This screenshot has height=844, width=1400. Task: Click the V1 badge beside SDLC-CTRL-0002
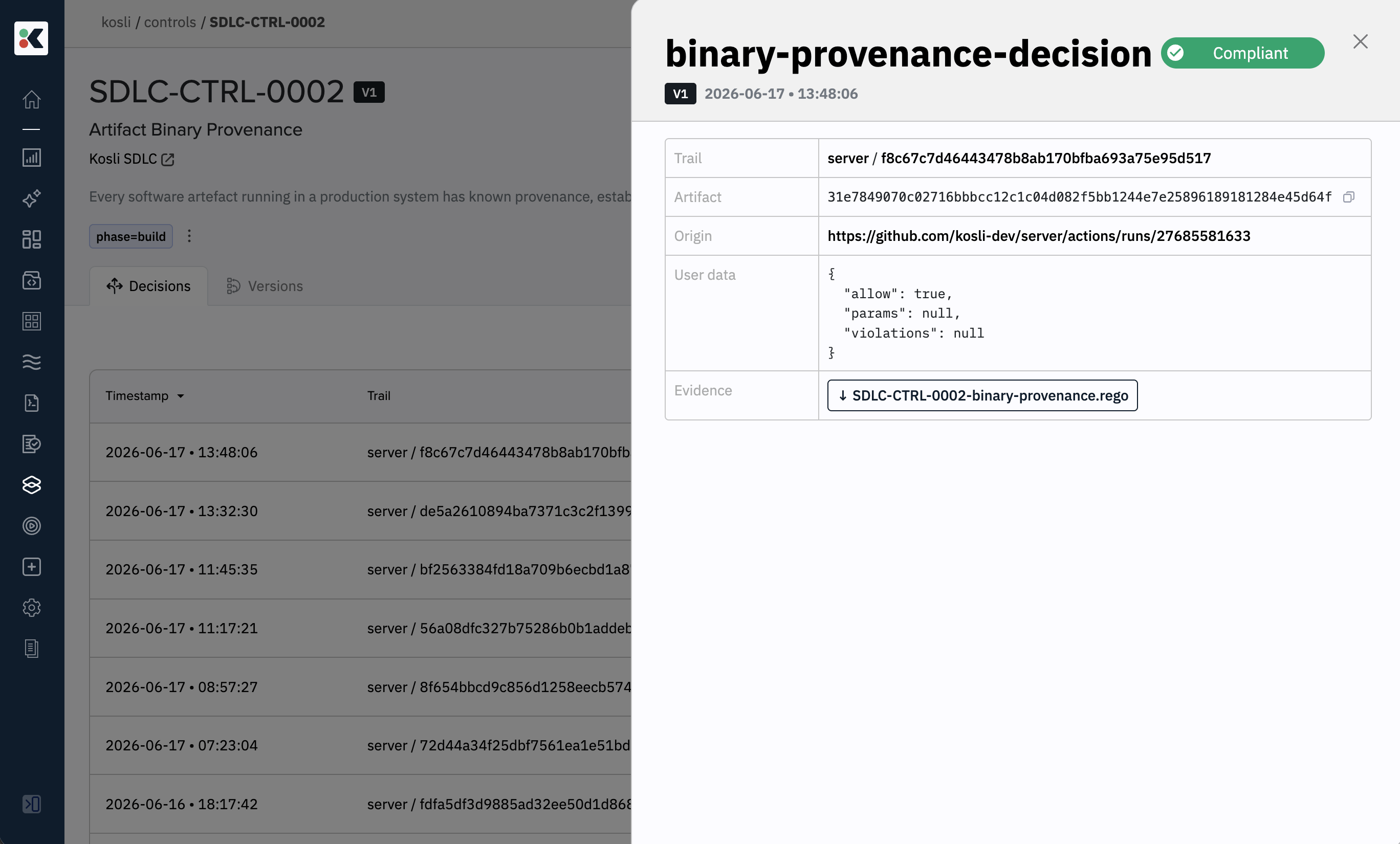pos(369,92)
